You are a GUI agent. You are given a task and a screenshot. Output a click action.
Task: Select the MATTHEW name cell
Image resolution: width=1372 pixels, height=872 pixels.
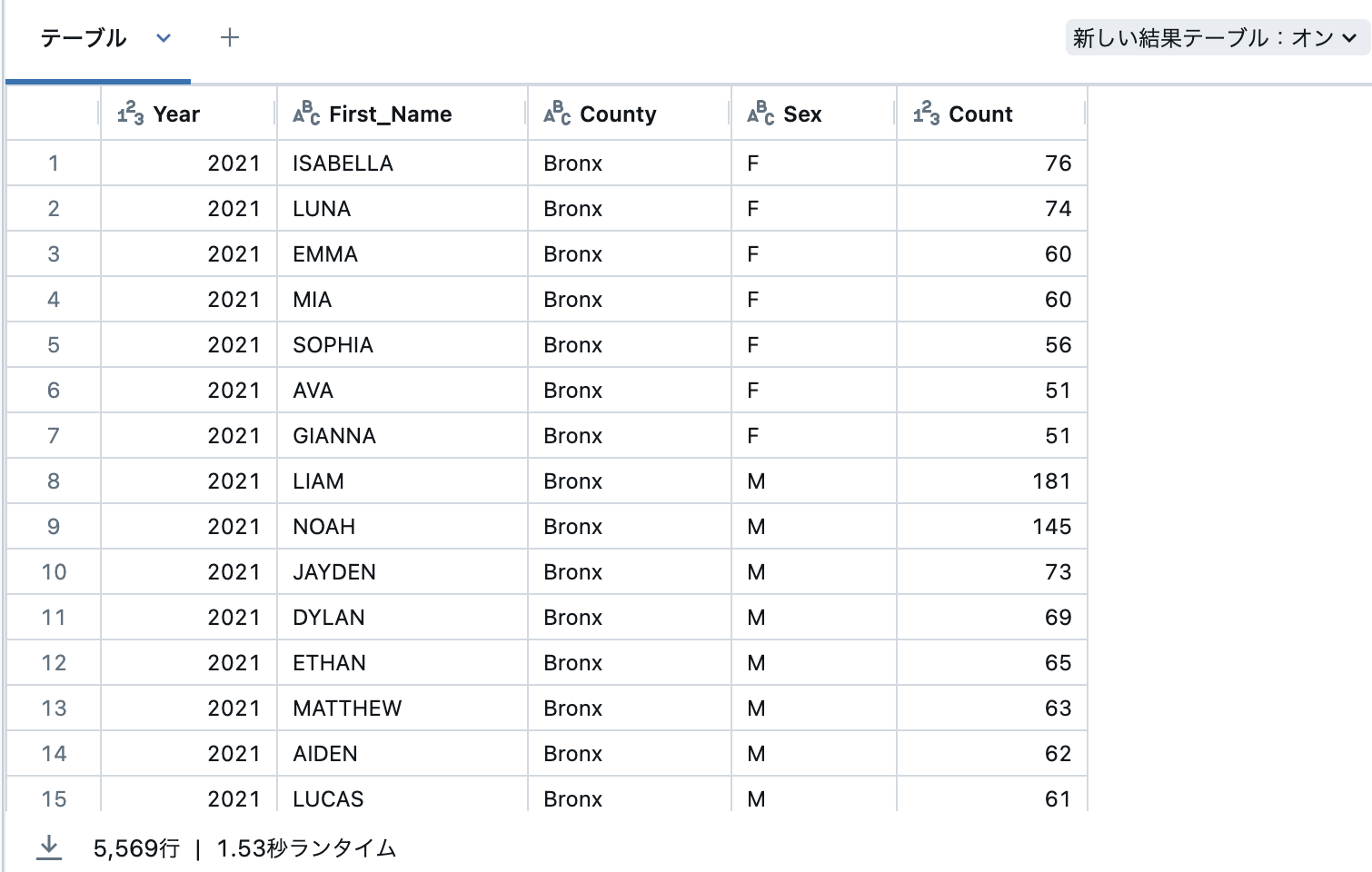pyautogui.click(x=403, y=708)
